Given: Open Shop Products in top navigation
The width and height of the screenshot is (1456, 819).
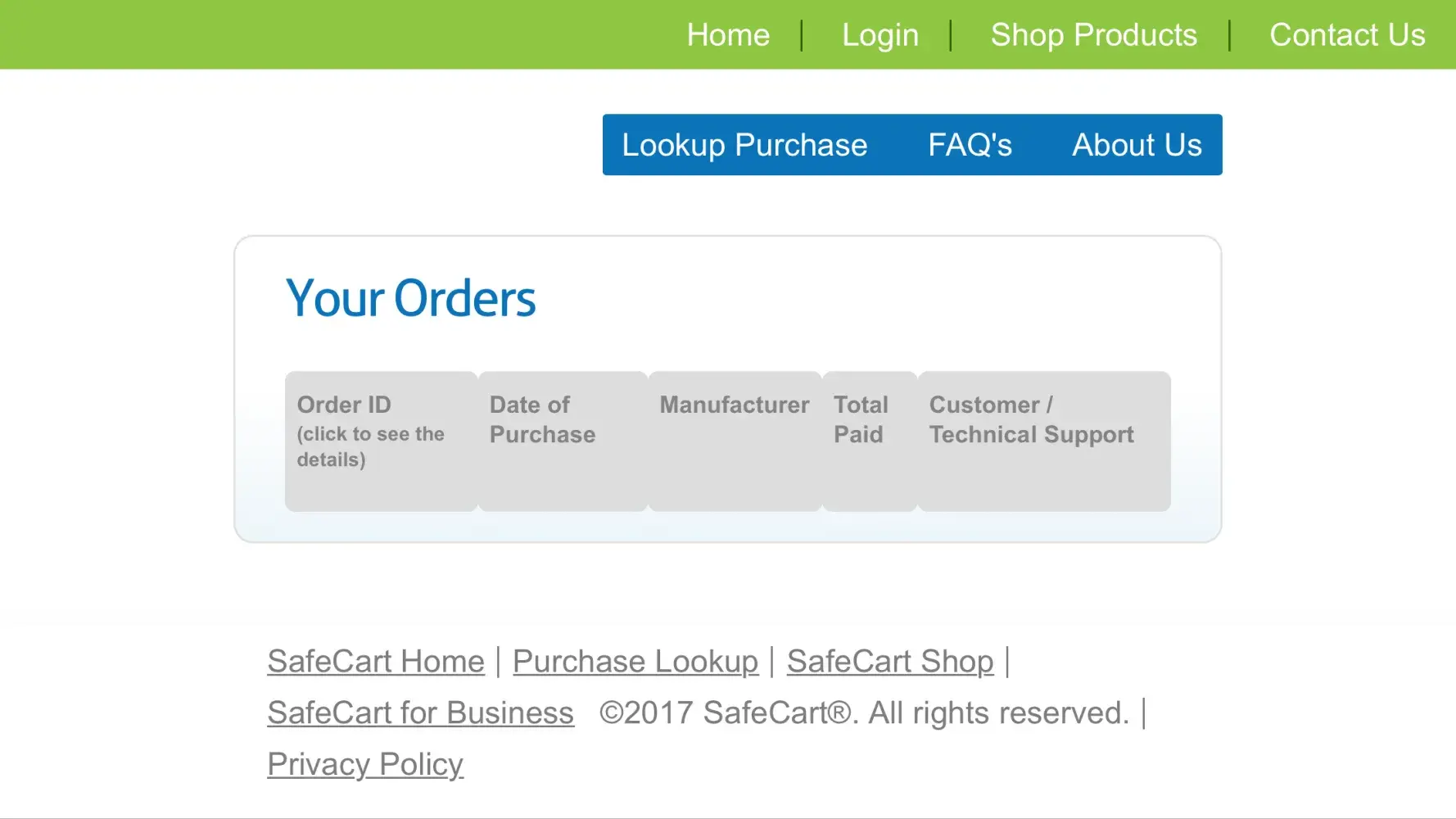Looking at the screenshot, I should pyautogui.click(x=1093, y=35).
